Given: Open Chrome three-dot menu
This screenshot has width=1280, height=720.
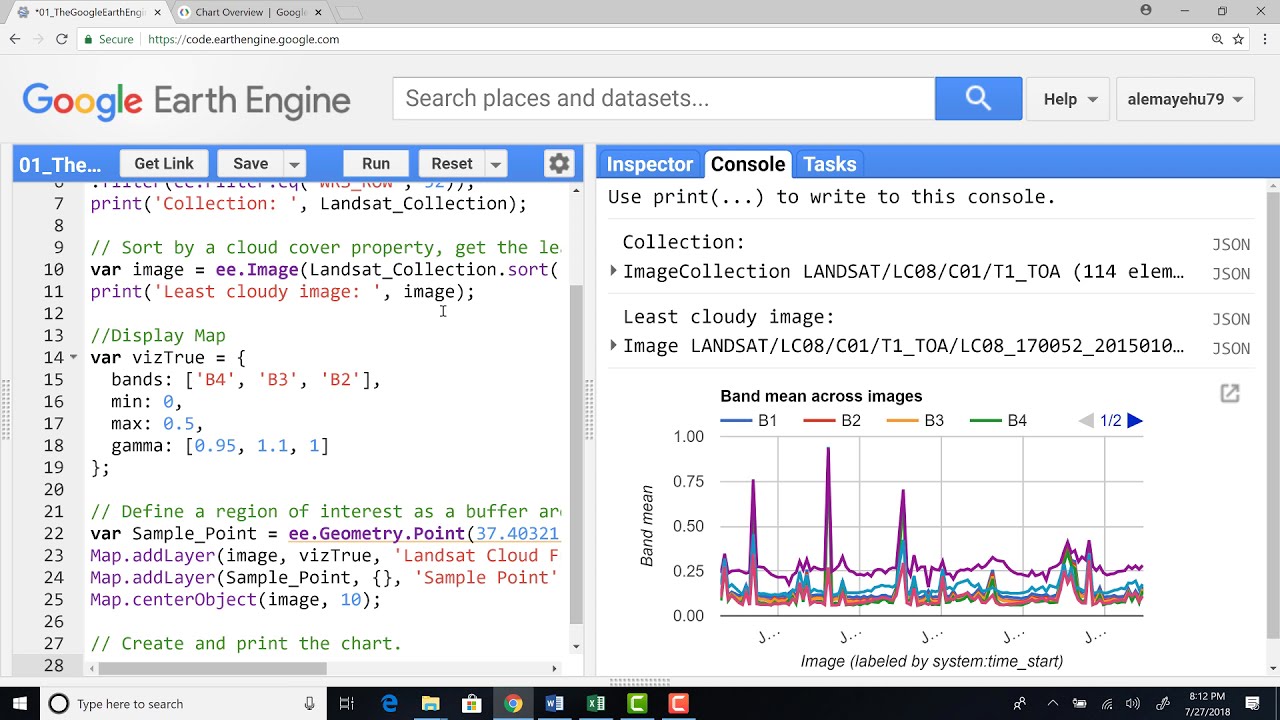Looking at the screenshot, I should point(1263,39).
